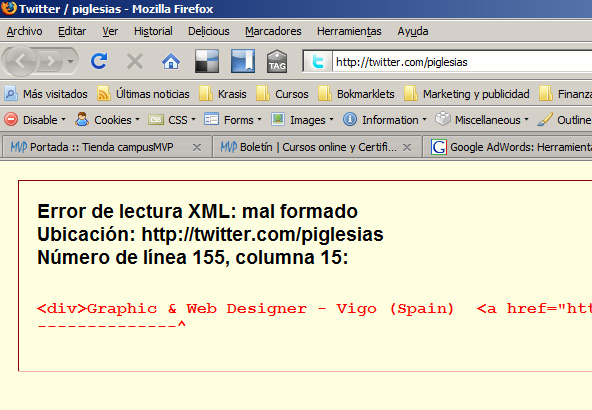Click the 'Ubicación: http://twitter.com/piglesias' line
The image size is (592, 410).
210,234
